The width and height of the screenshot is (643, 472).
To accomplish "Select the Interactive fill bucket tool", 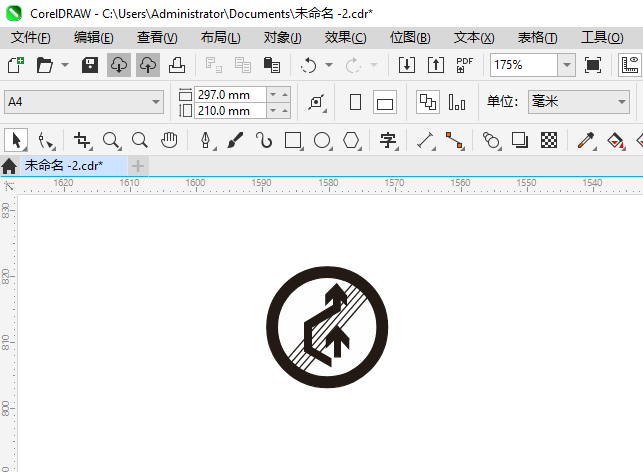I will click(616, 140).
